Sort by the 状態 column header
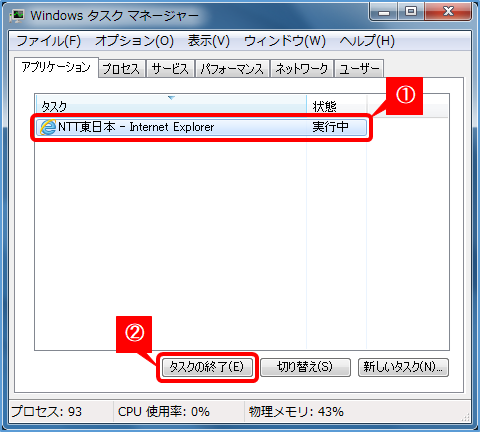This screenshot has height=432, width=480. (337, 104)
